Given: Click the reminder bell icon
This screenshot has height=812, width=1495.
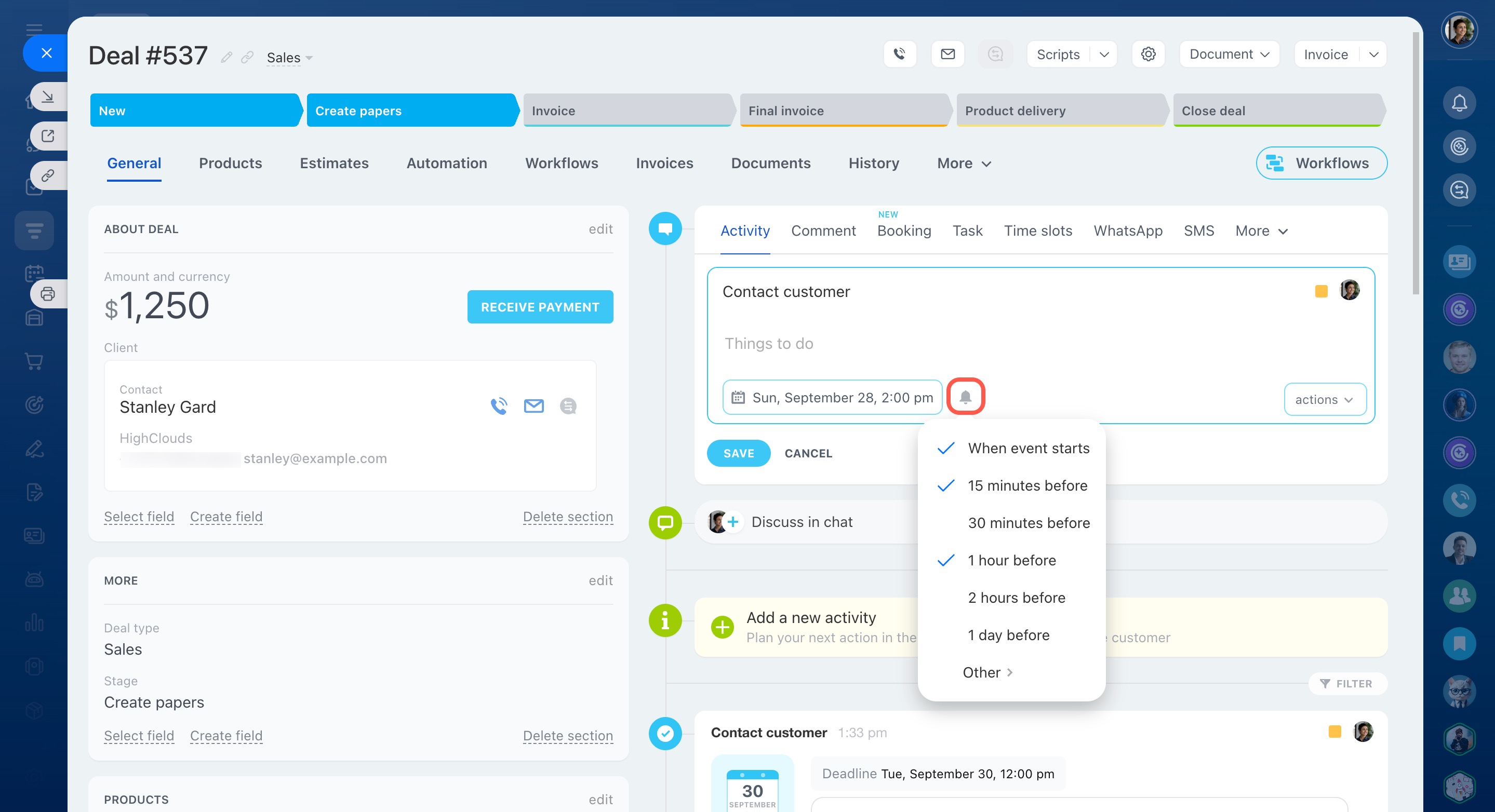Looking at the screenshot, I should (x=965, y=397).
